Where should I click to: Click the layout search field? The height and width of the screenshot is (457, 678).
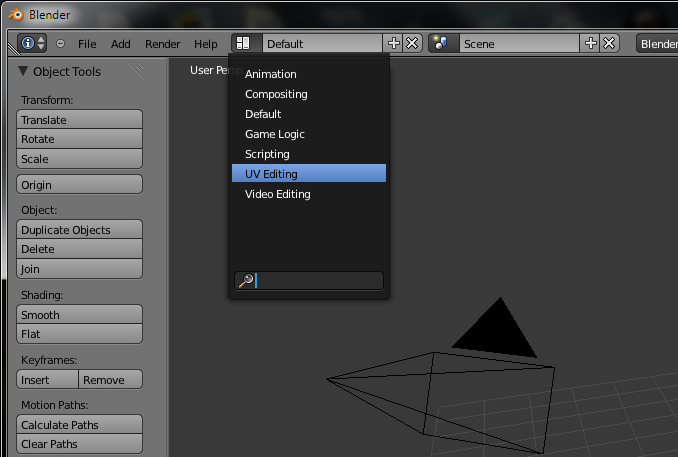pos(318,281)
